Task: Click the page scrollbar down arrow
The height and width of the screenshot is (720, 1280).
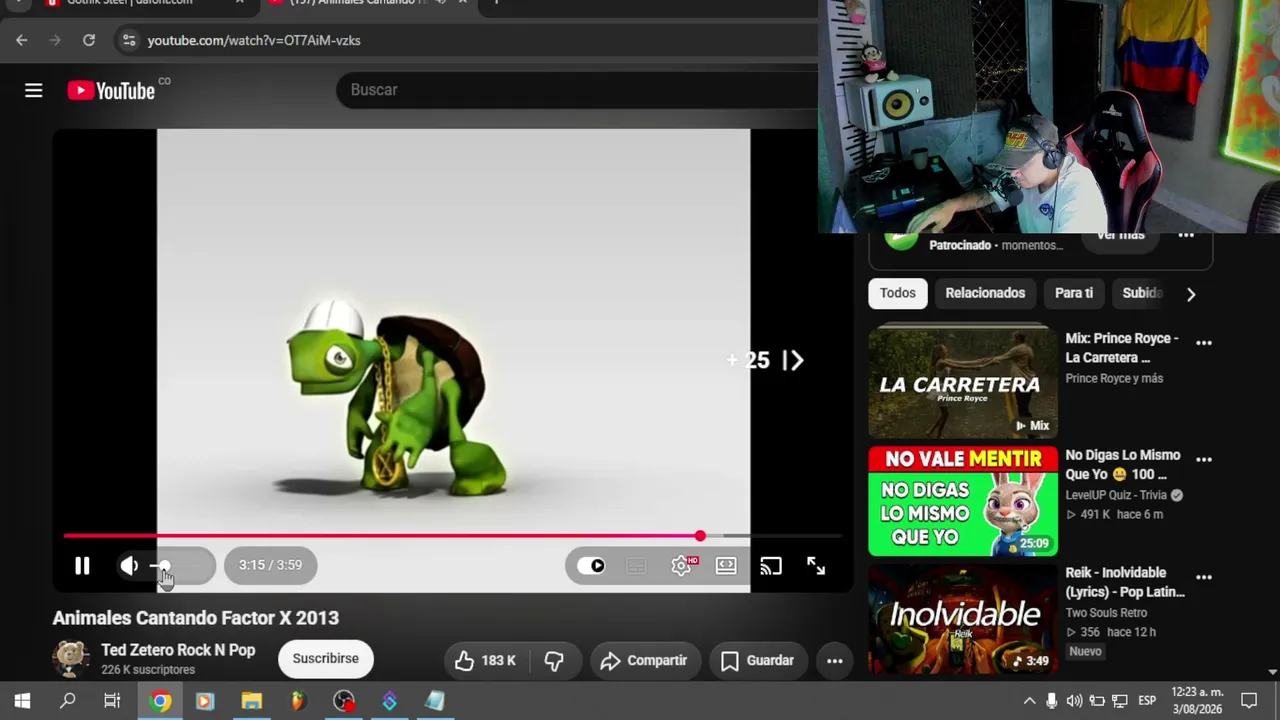Action: [x=1273, y=672]
